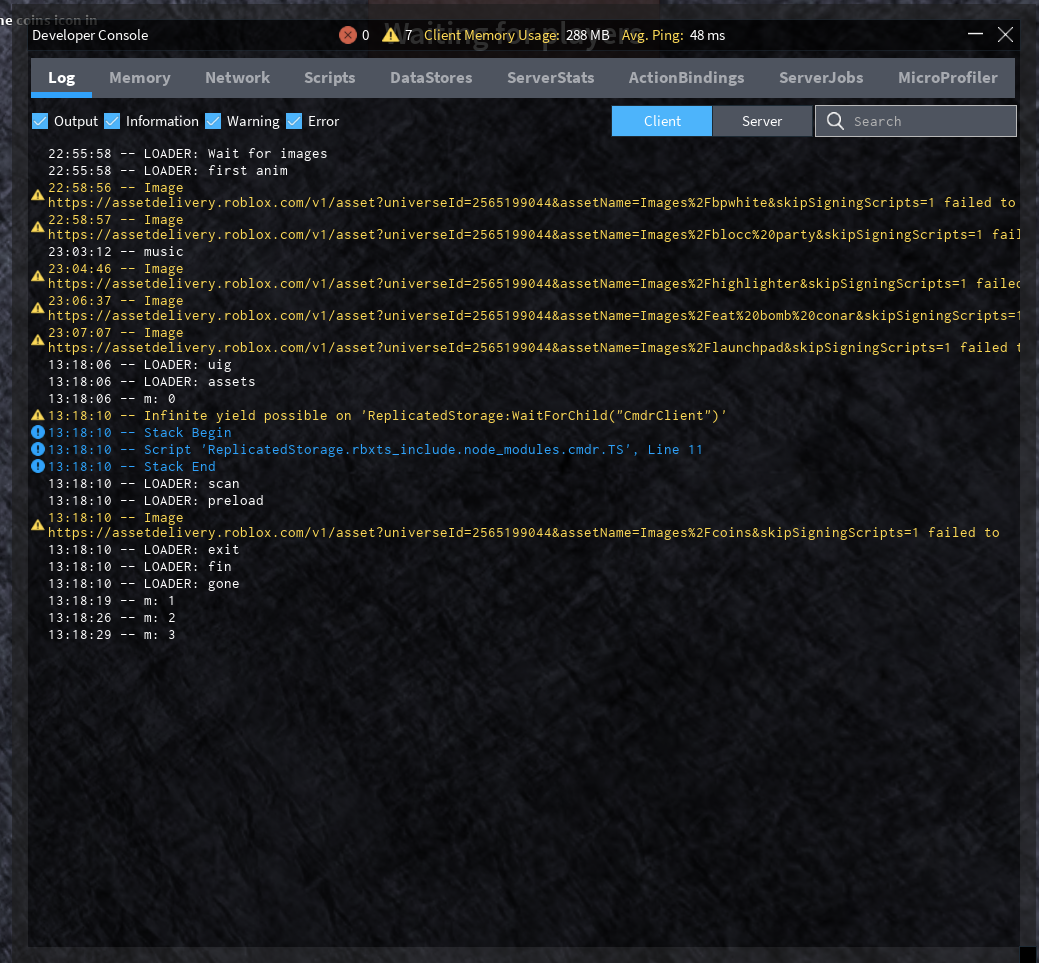The width and height of the screenshot is (1039, 963).
Task: Click info icon beside Stack End
Action: tap(38, 466)
